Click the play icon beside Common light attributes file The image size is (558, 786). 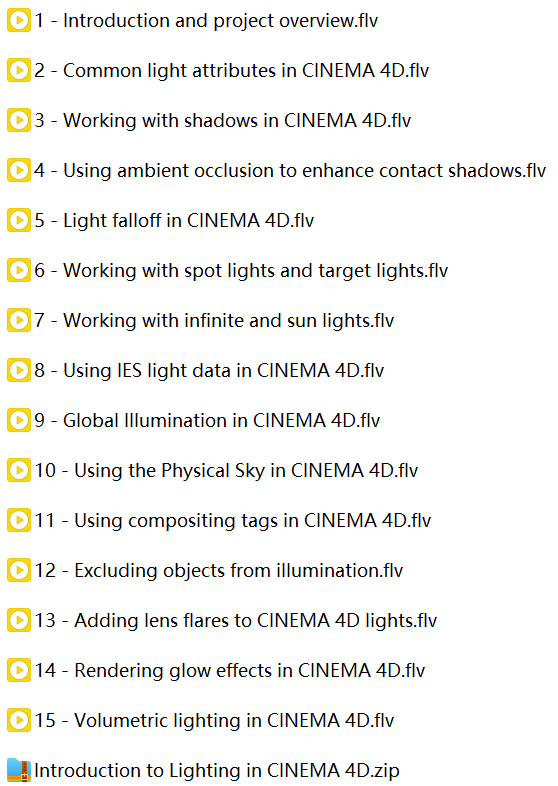click(x=19, y=71)
